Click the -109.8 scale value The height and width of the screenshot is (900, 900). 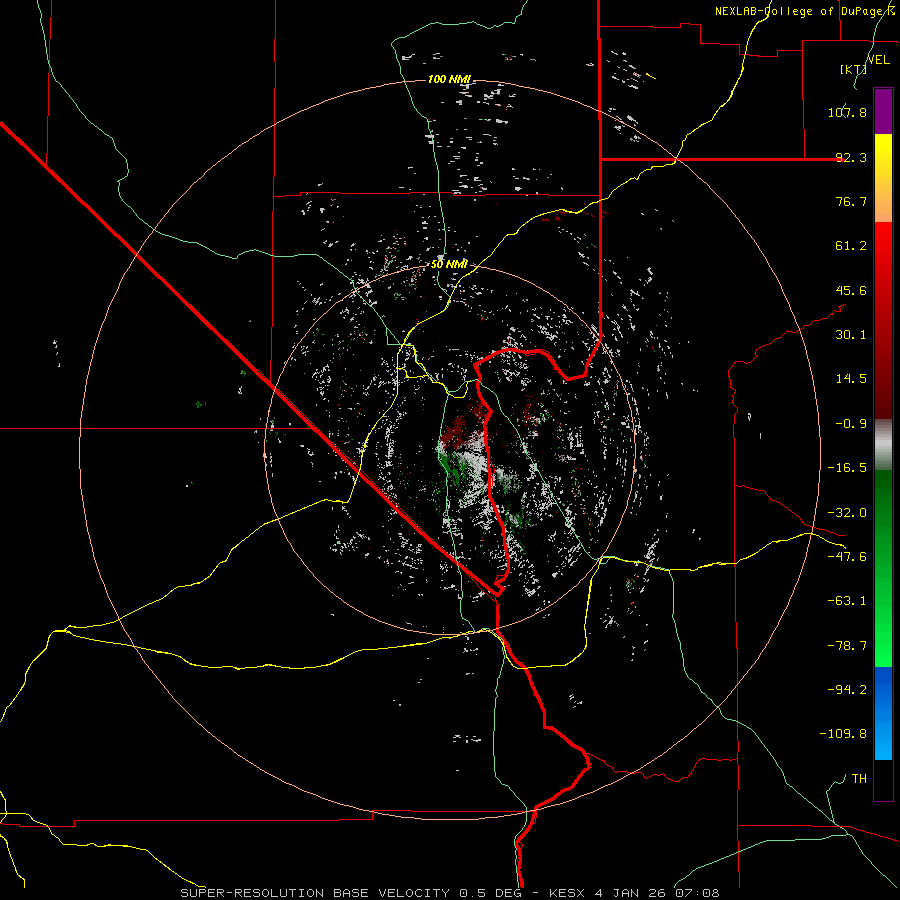point(843,734)
